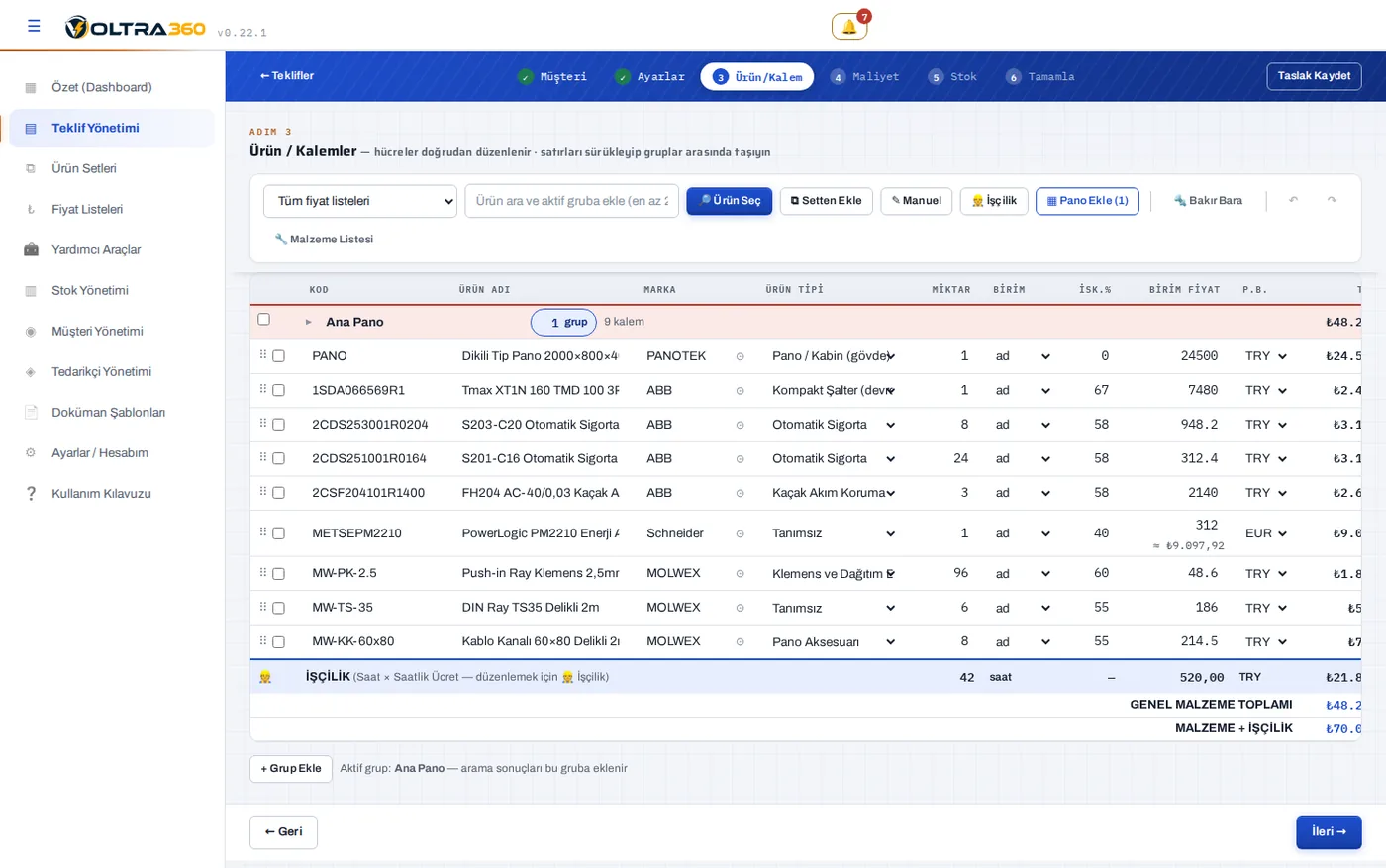Image resolution: width=1386 pixels, height=868 pixels.
Task: Select the 2CSF204101R1400 row checkbox
Action: [278, 493]
